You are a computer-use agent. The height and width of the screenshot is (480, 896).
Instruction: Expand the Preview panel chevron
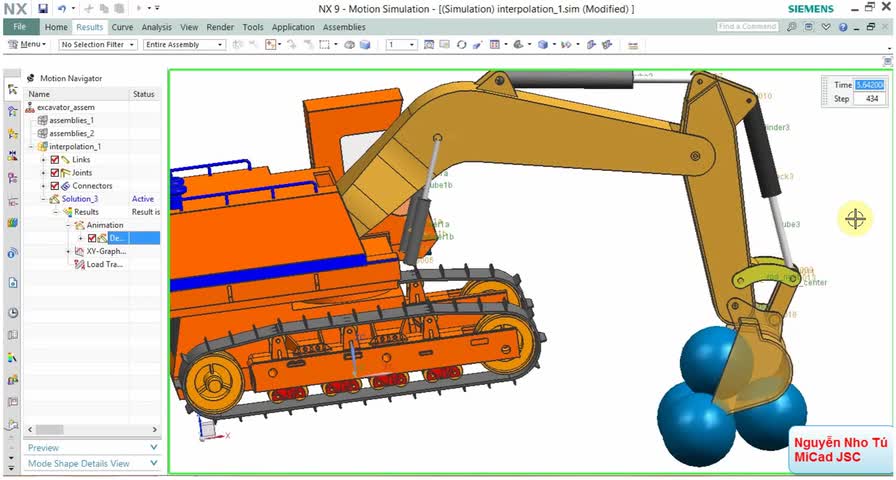click(x=154, y=447)
